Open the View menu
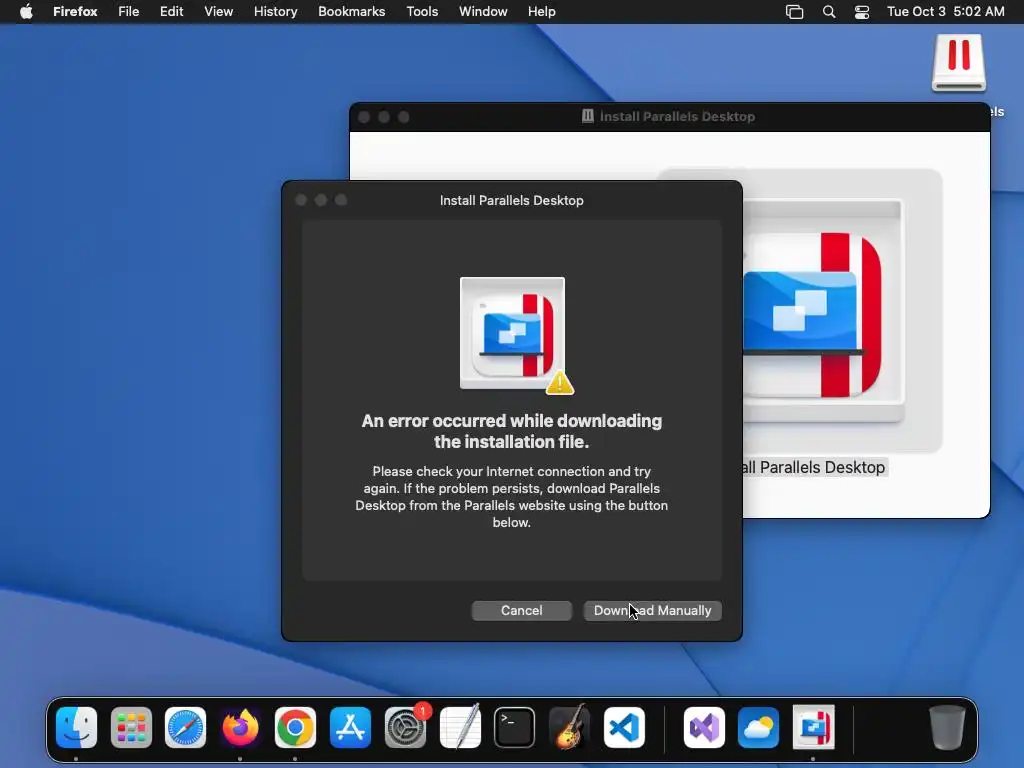 click(218, 12)
